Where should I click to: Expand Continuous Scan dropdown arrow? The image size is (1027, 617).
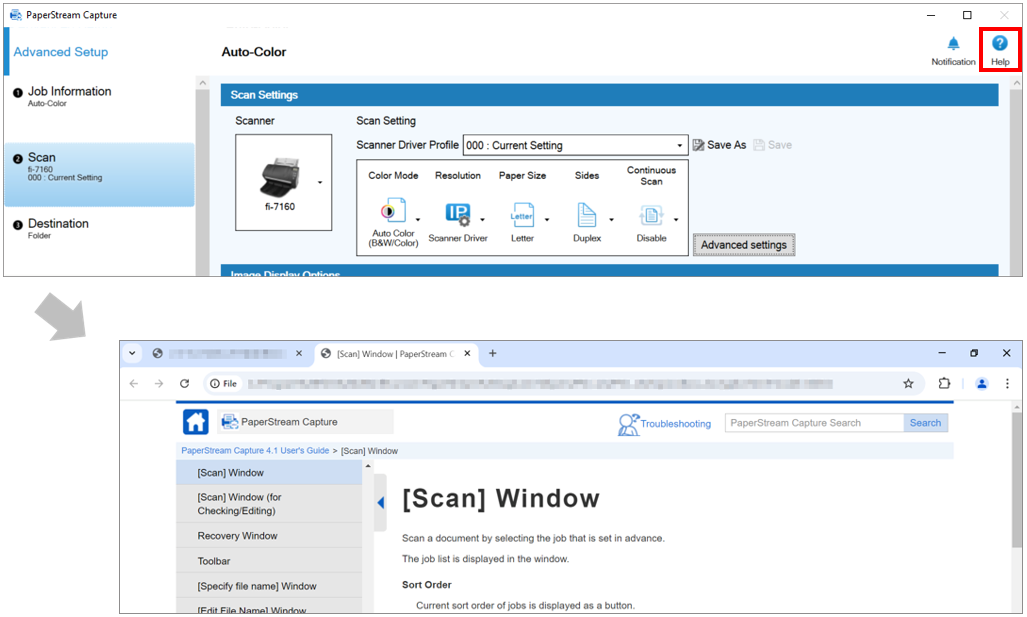point(676,220)
